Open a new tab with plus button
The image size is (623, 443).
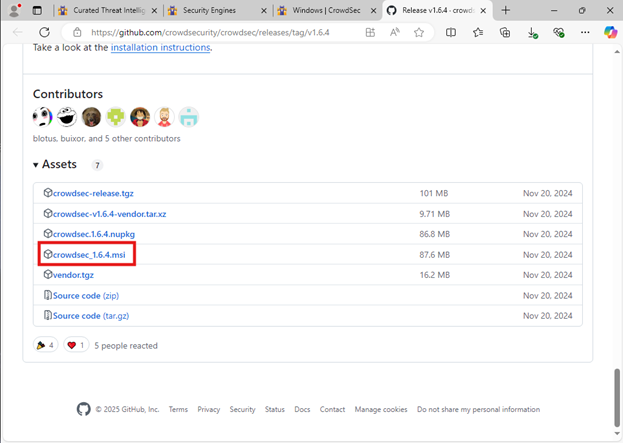click(x=506, y=10)
